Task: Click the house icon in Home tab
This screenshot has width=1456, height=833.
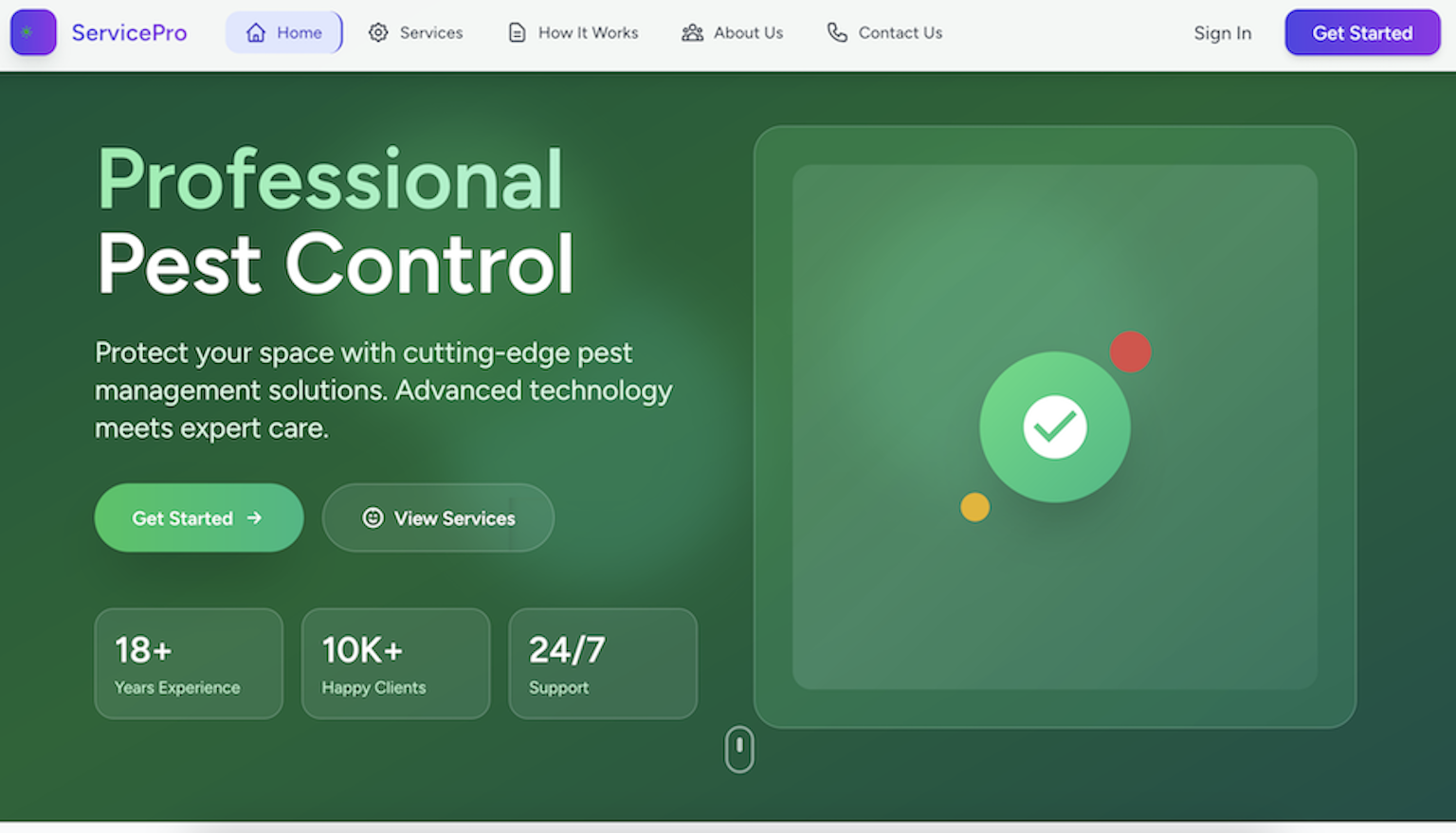Action: [256, 33]
